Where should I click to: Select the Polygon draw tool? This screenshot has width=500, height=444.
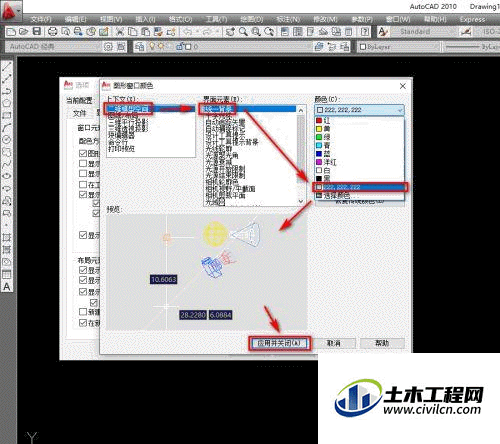pos(7,103)
